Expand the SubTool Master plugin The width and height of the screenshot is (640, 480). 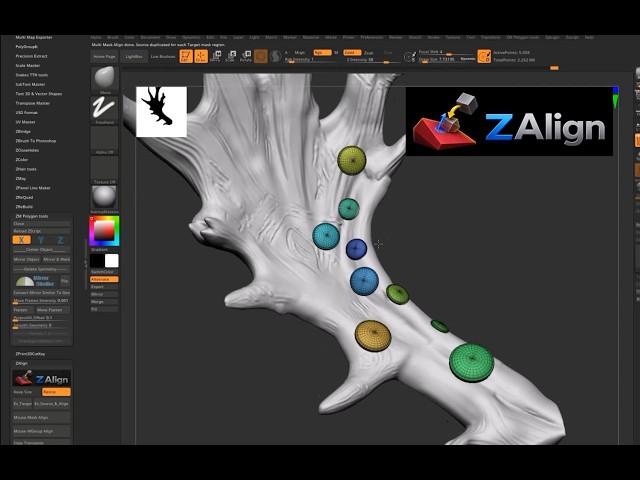pos(30,84)
